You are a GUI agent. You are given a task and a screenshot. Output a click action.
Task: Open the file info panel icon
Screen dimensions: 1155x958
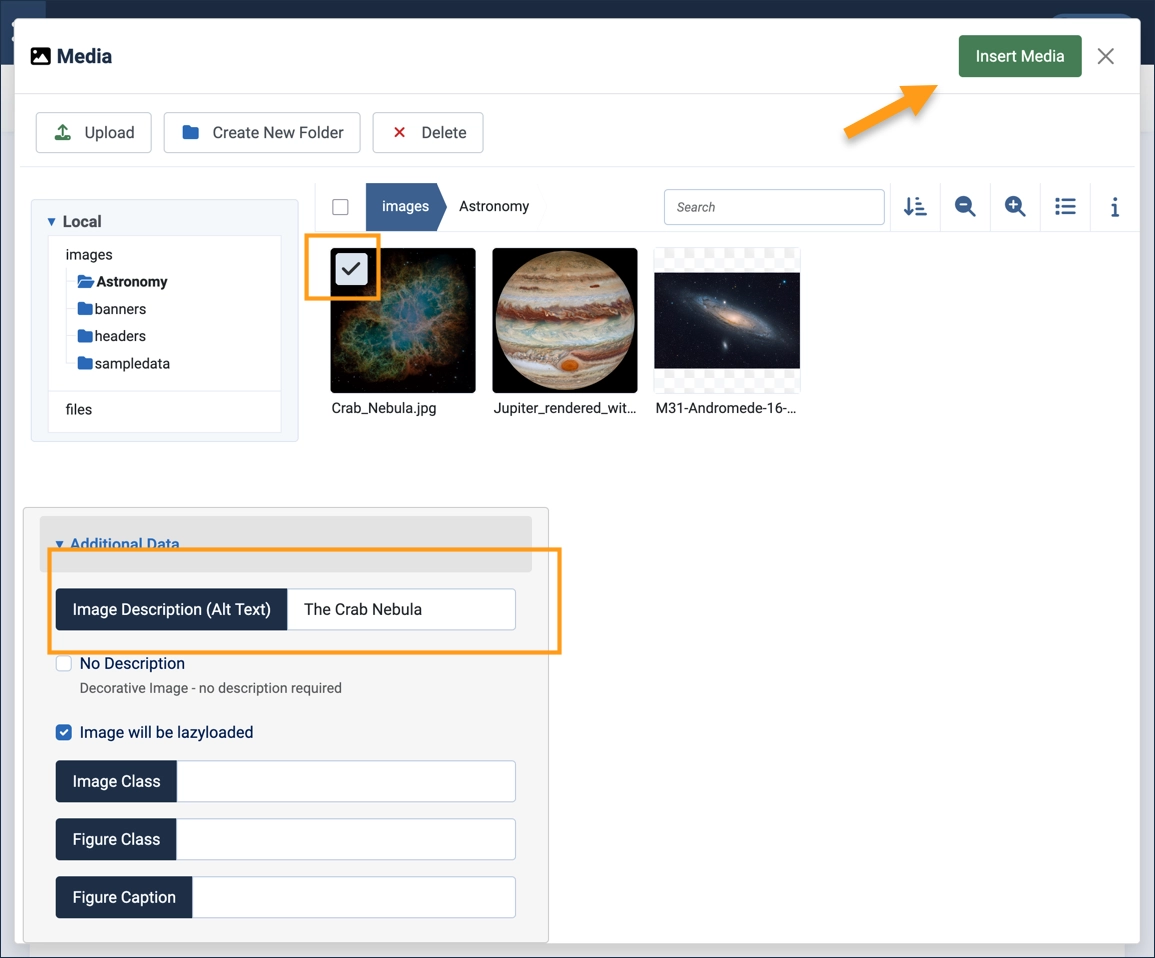(1114, 207)
